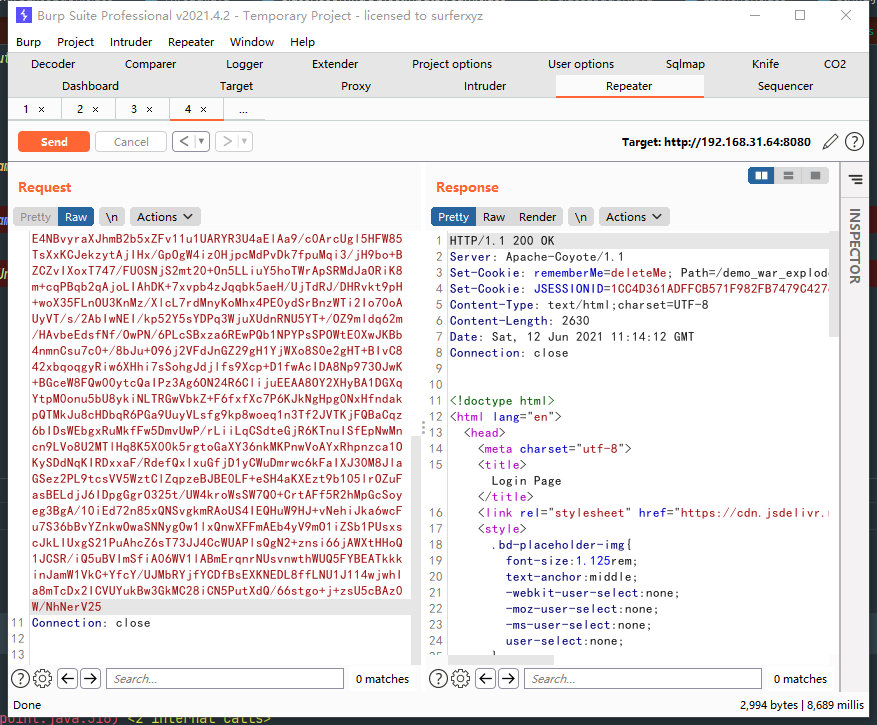
Task: Focus the request search field
Action: click(225, 679)
